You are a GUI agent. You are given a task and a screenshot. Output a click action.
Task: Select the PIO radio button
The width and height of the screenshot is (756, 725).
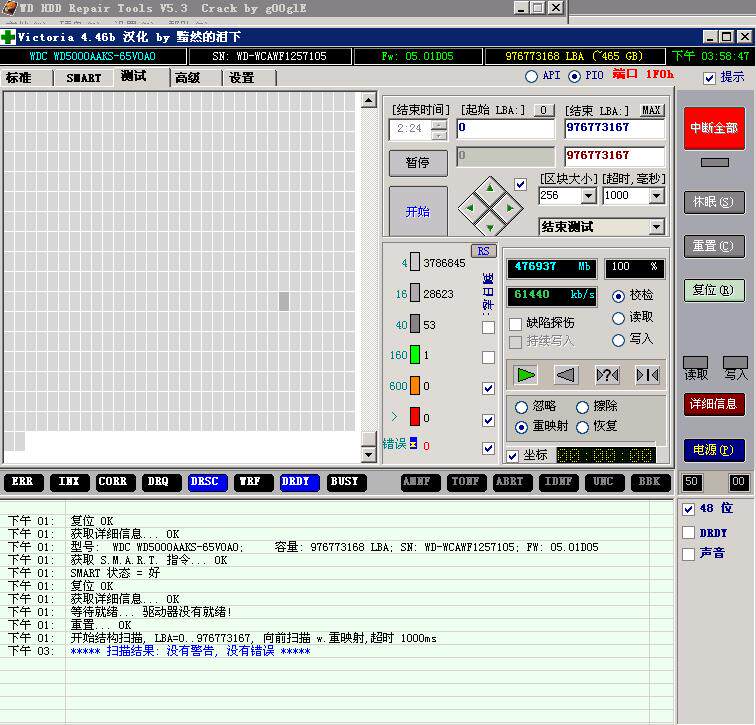tap(574, 76)
